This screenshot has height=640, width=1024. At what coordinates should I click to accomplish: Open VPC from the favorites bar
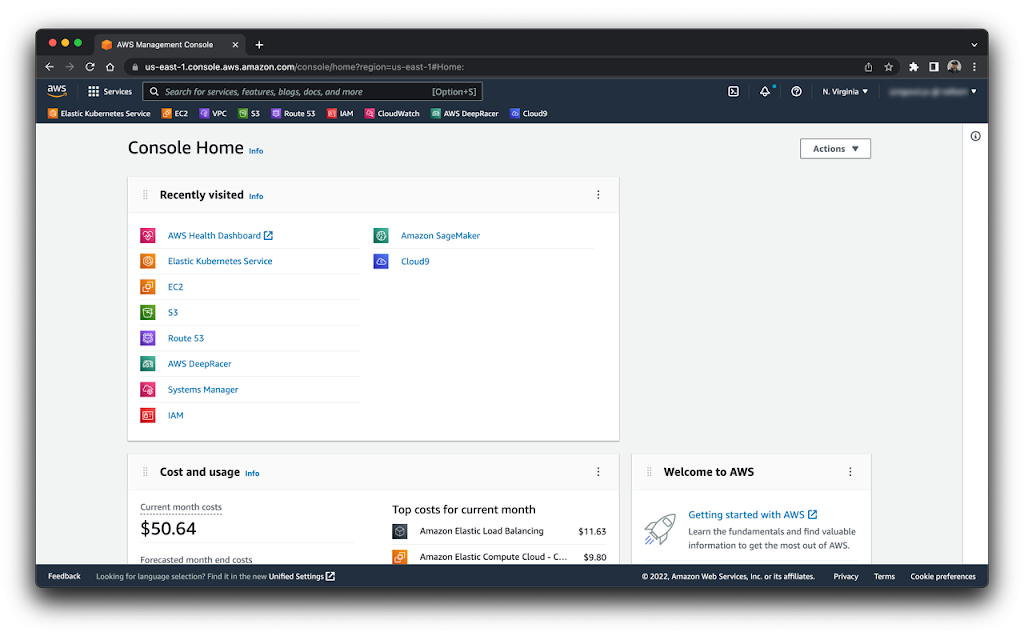click(x=213, y=114)
